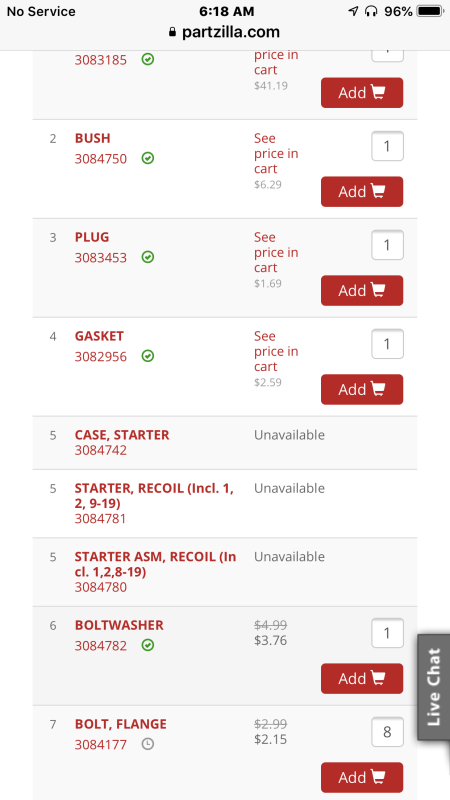This screenshot has width=450, height=800.
Task: Add BUSH to cart
Action: [x=362, y=191]
